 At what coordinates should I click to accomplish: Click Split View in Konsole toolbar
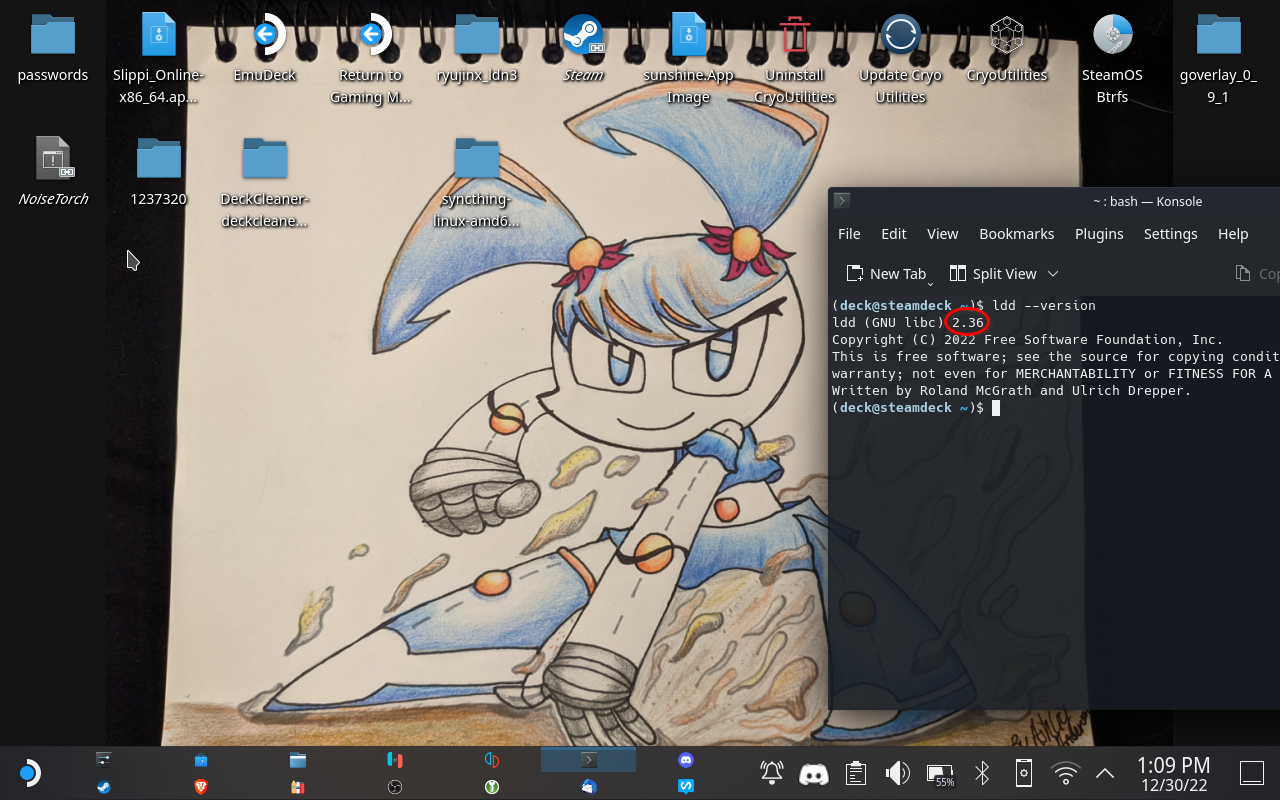[993, 273]
